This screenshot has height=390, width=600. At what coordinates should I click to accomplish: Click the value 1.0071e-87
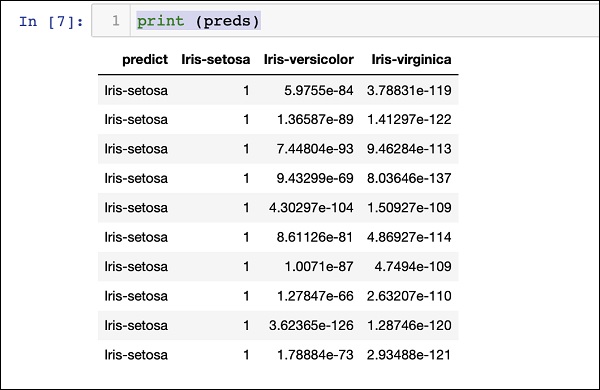click(x=319, y=267)
